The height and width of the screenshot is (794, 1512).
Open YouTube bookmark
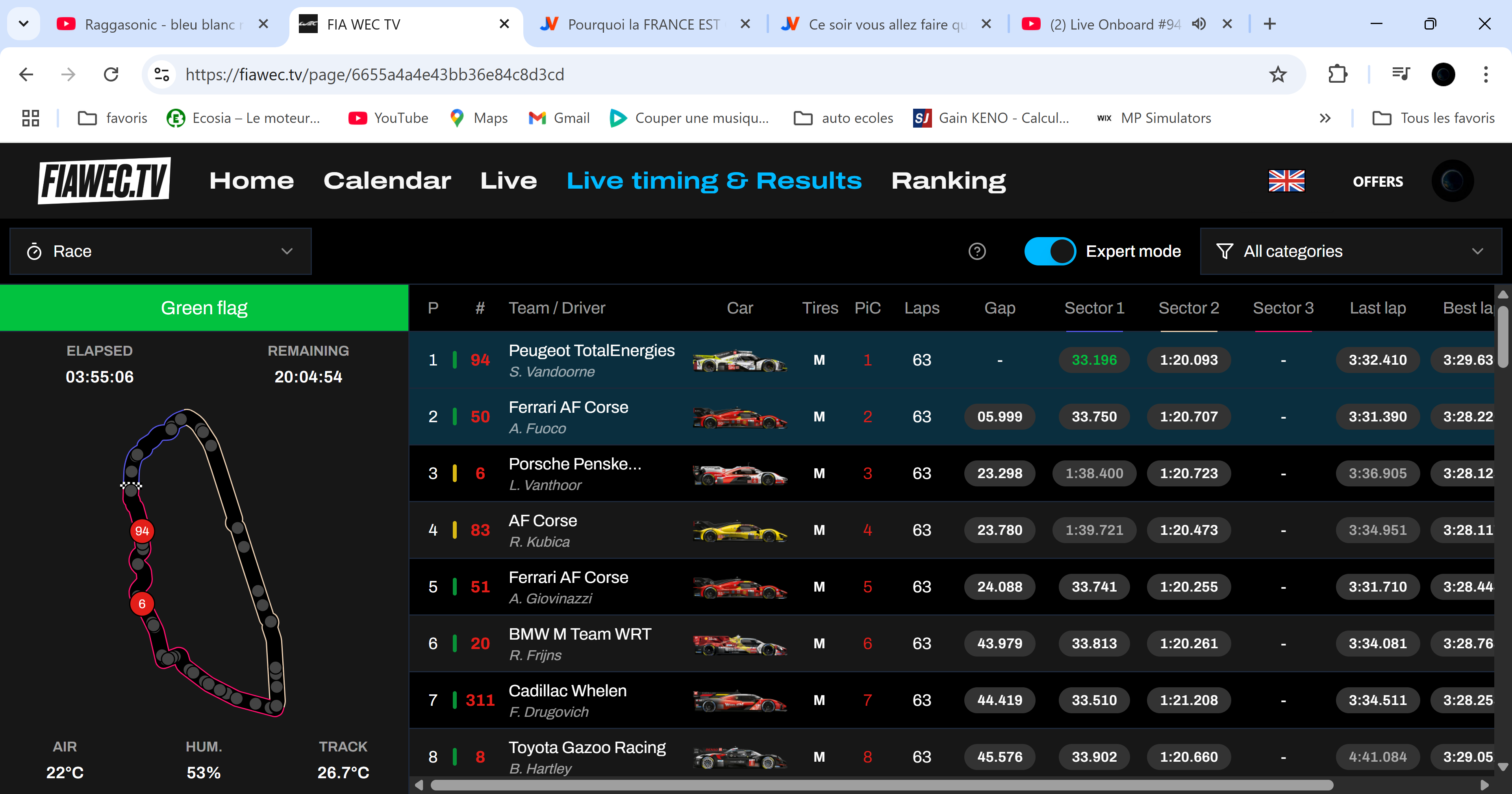tap(388, 118)
